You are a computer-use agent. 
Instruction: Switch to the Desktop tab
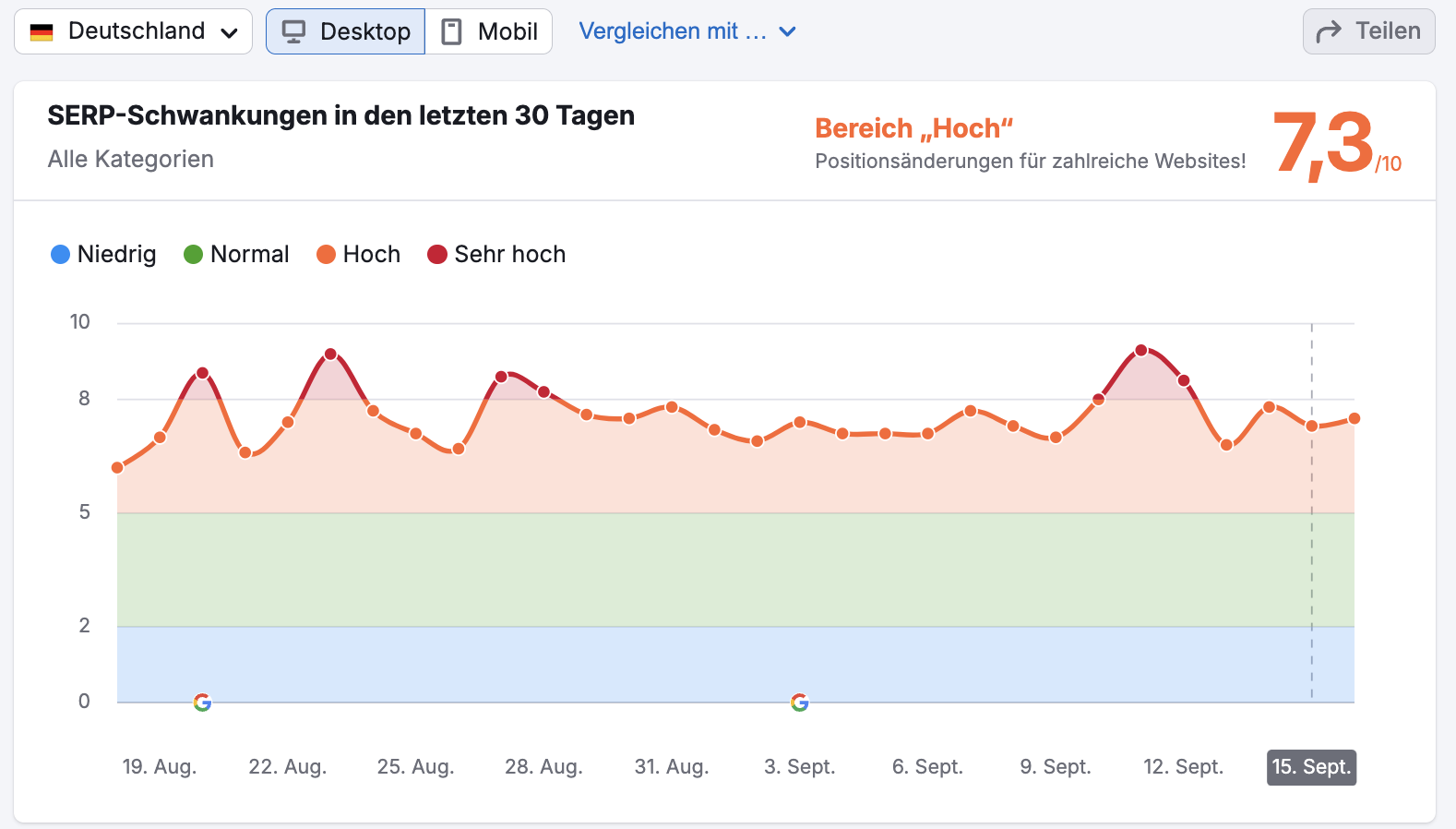tap(345, 30)
